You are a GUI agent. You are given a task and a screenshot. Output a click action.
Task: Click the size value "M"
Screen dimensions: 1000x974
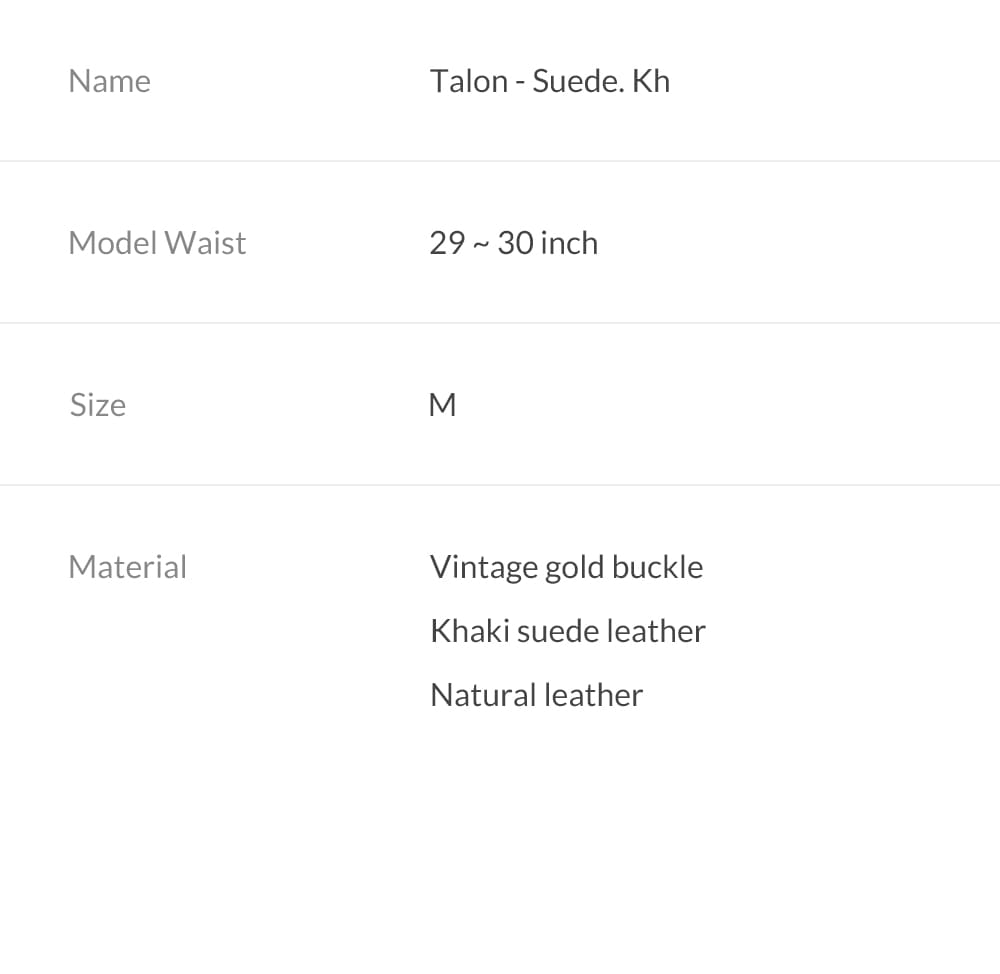click(442, 405)
